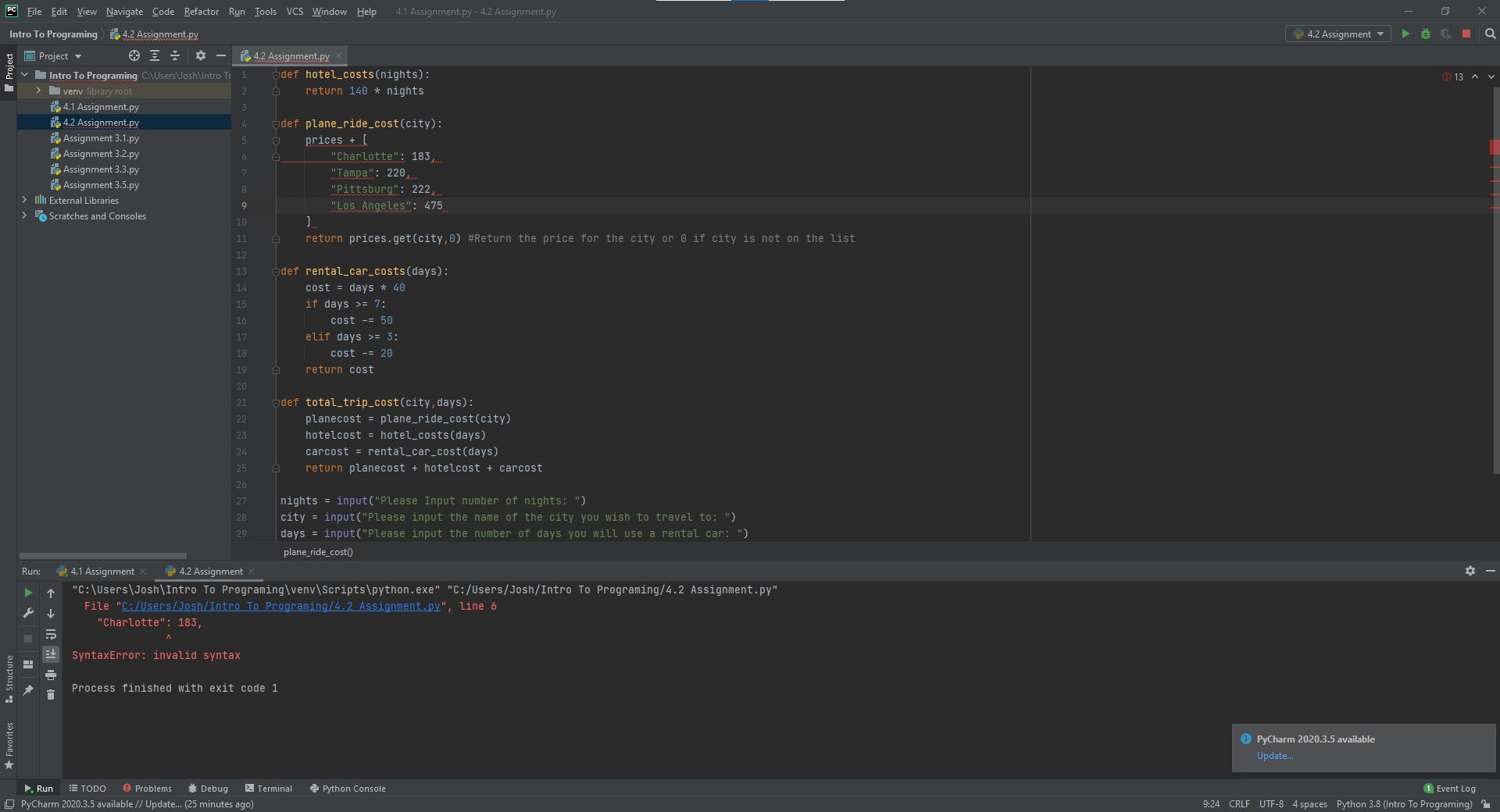
Task: Click the locate file crosshair icon in Project panel
Action: (134, 55)
